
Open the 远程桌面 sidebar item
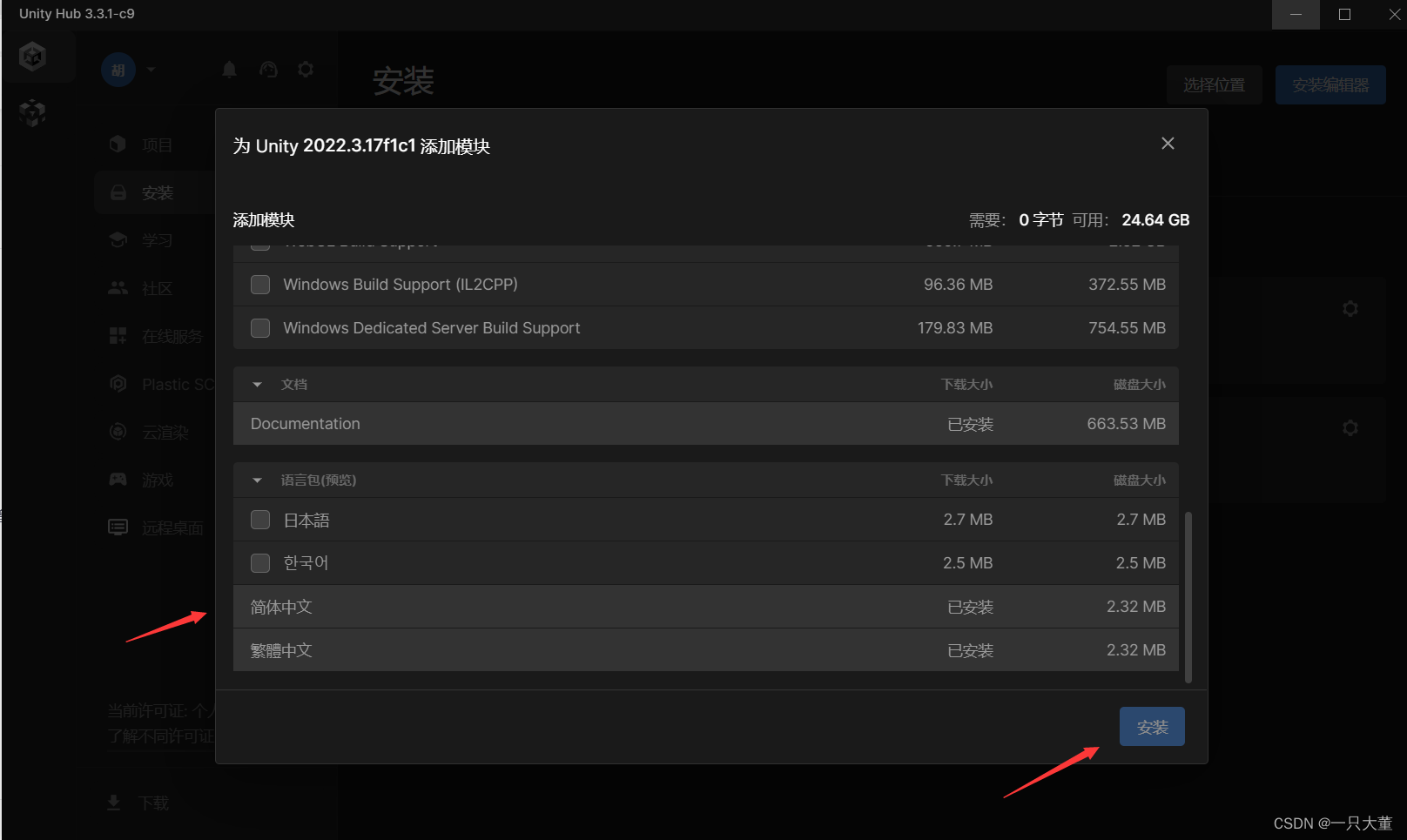point(172,528)
